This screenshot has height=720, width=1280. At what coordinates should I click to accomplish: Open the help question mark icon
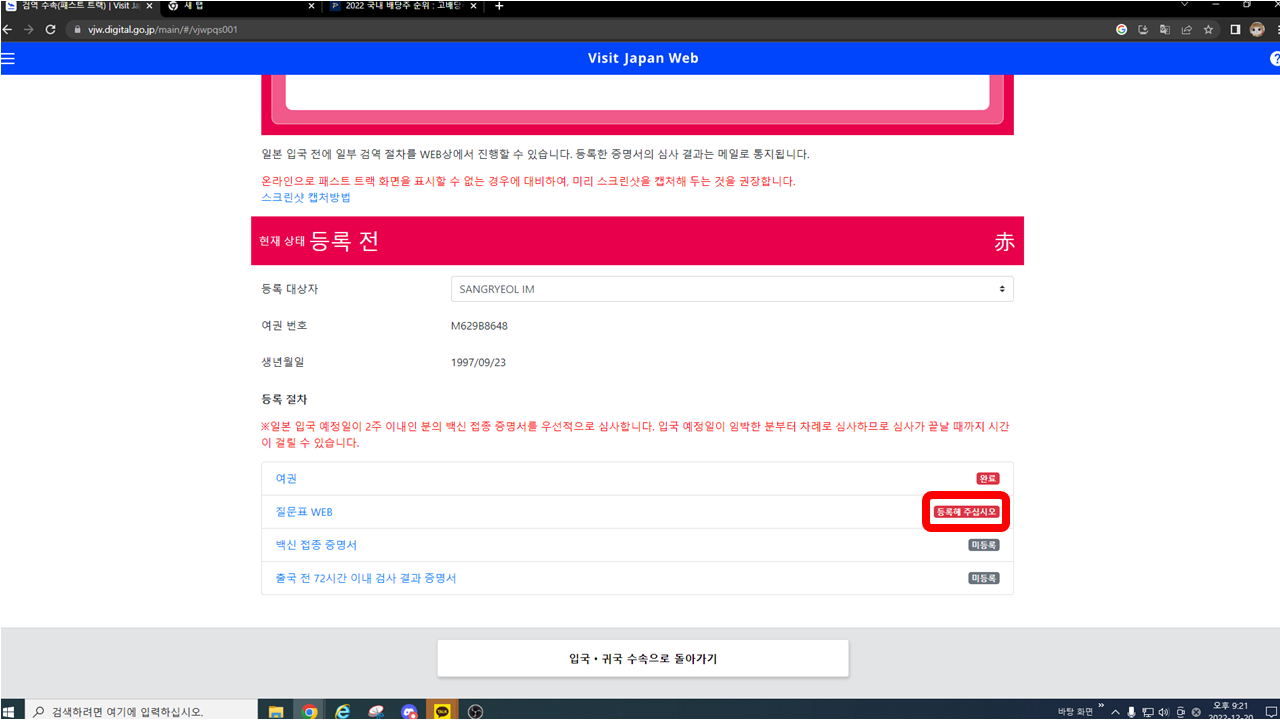[1275, 59]
